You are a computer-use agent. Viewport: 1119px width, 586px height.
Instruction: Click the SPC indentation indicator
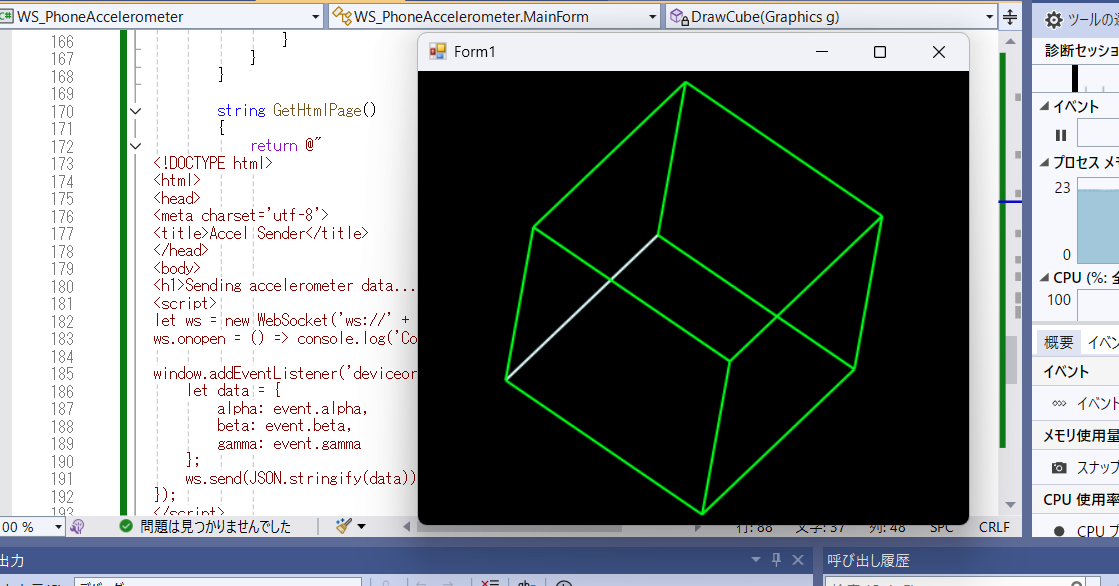[941, 527]
